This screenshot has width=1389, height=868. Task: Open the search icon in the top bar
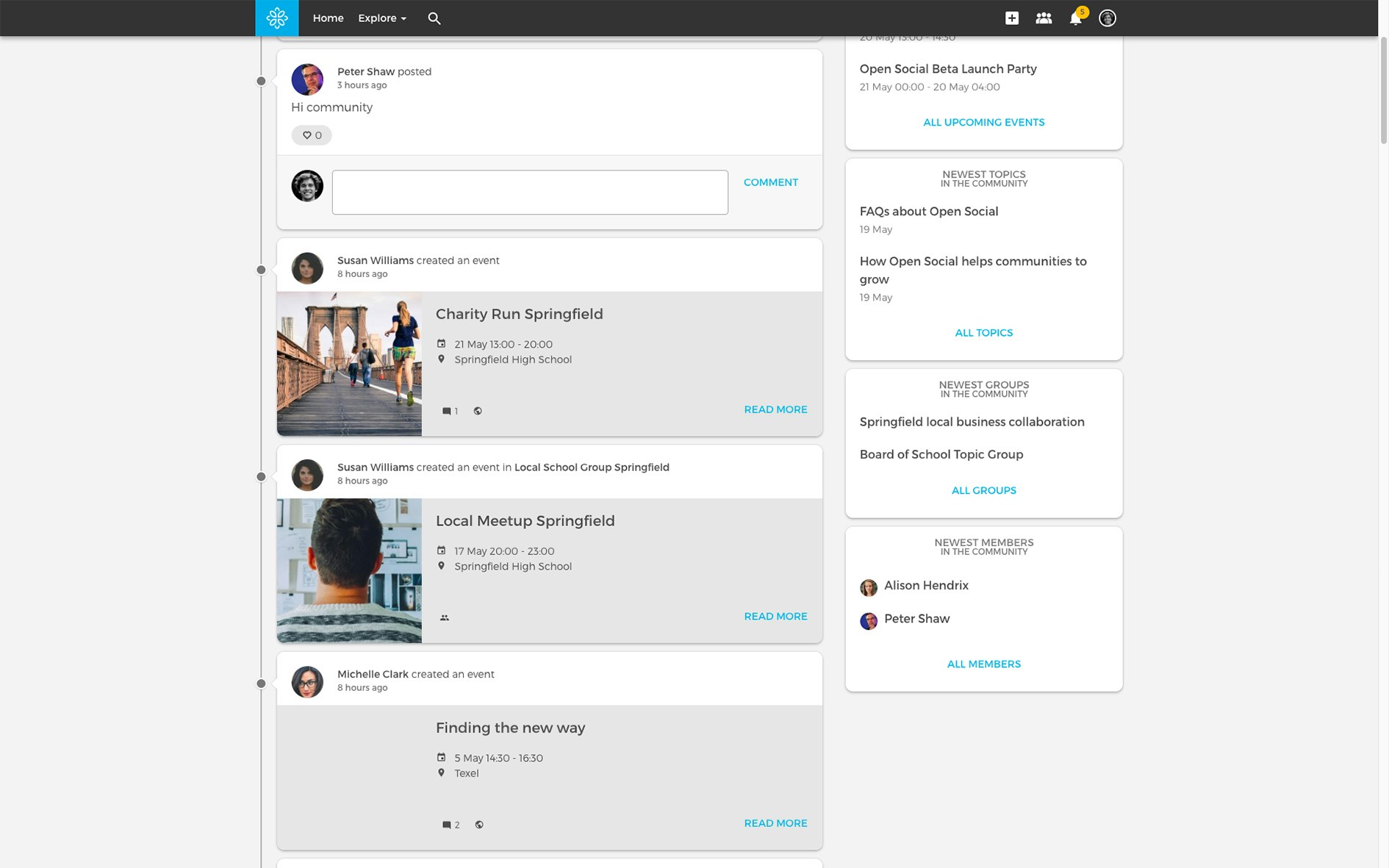[434, 18]
